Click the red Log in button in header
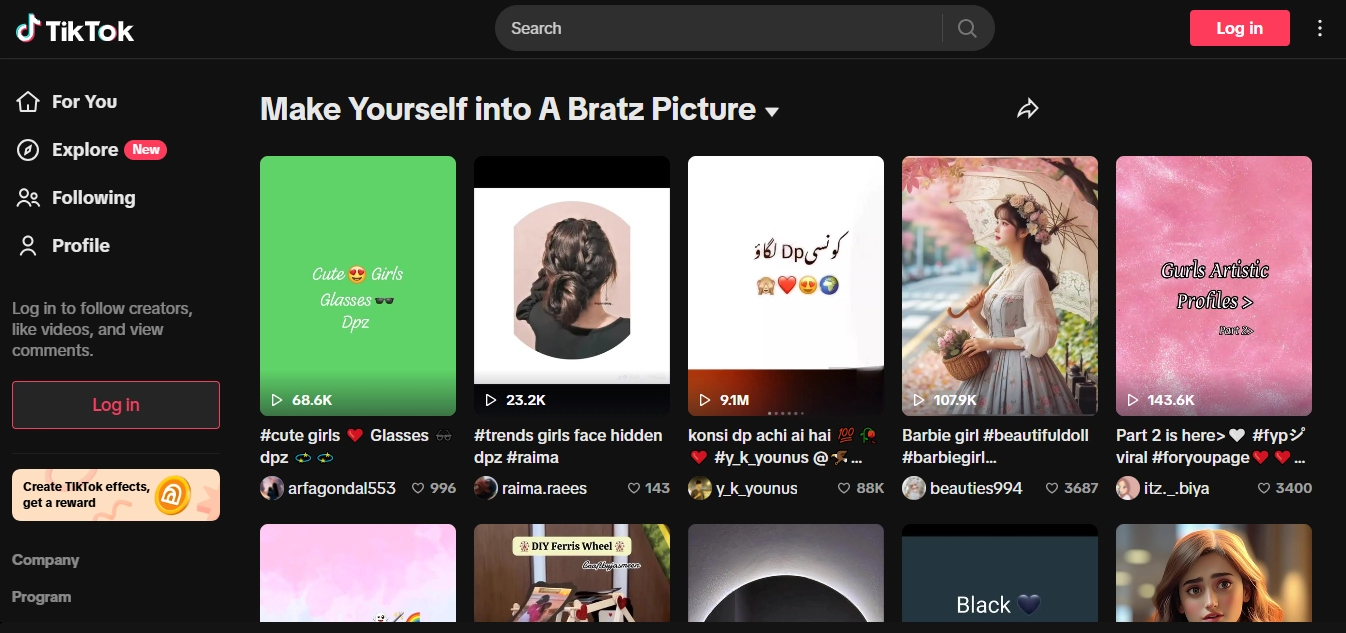Image resolution: width=1346 pixels, height=633 pixels. click(x=1239, y=28)
